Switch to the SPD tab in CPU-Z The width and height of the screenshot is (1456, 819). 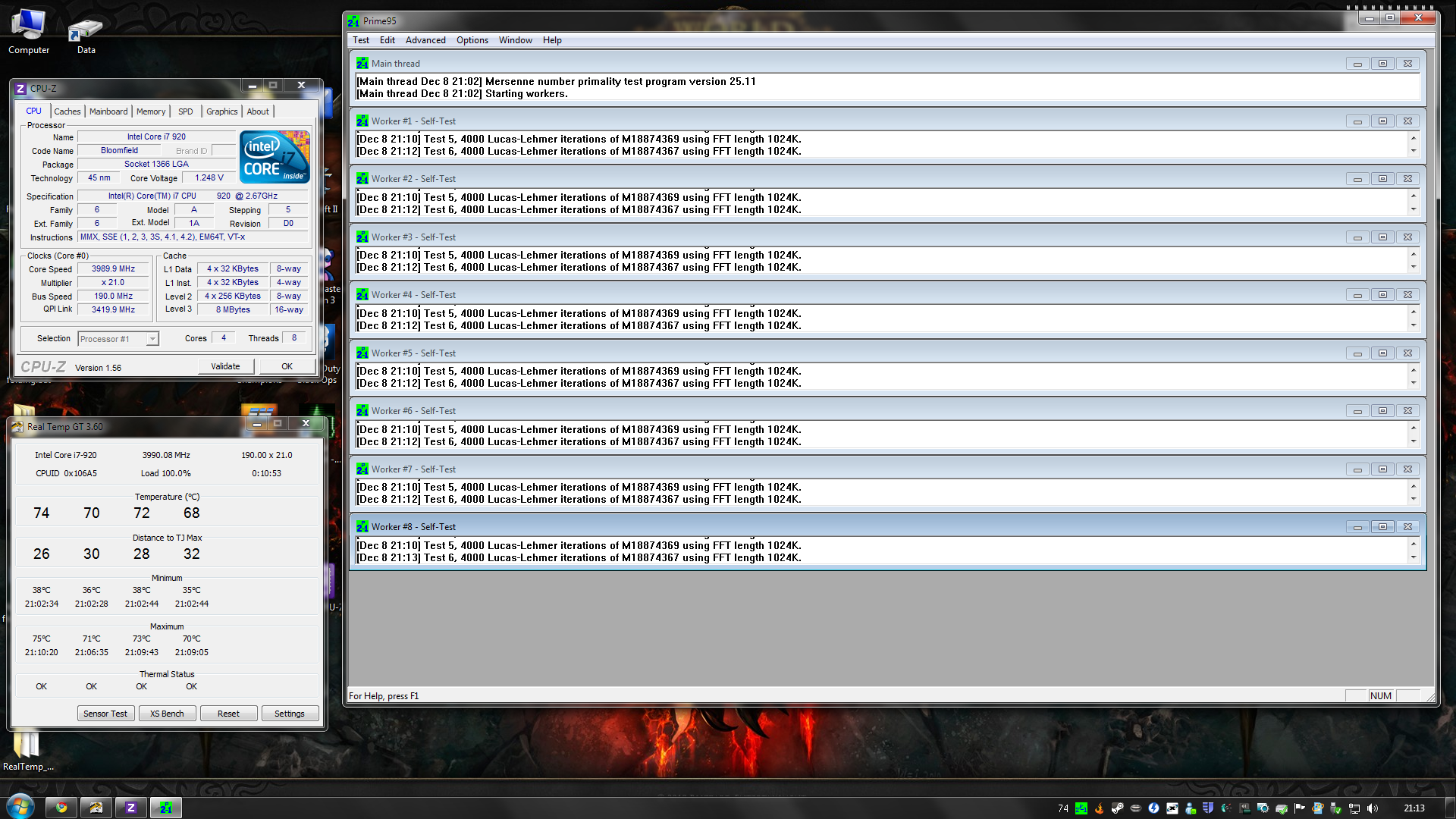(x=186, y=111)
